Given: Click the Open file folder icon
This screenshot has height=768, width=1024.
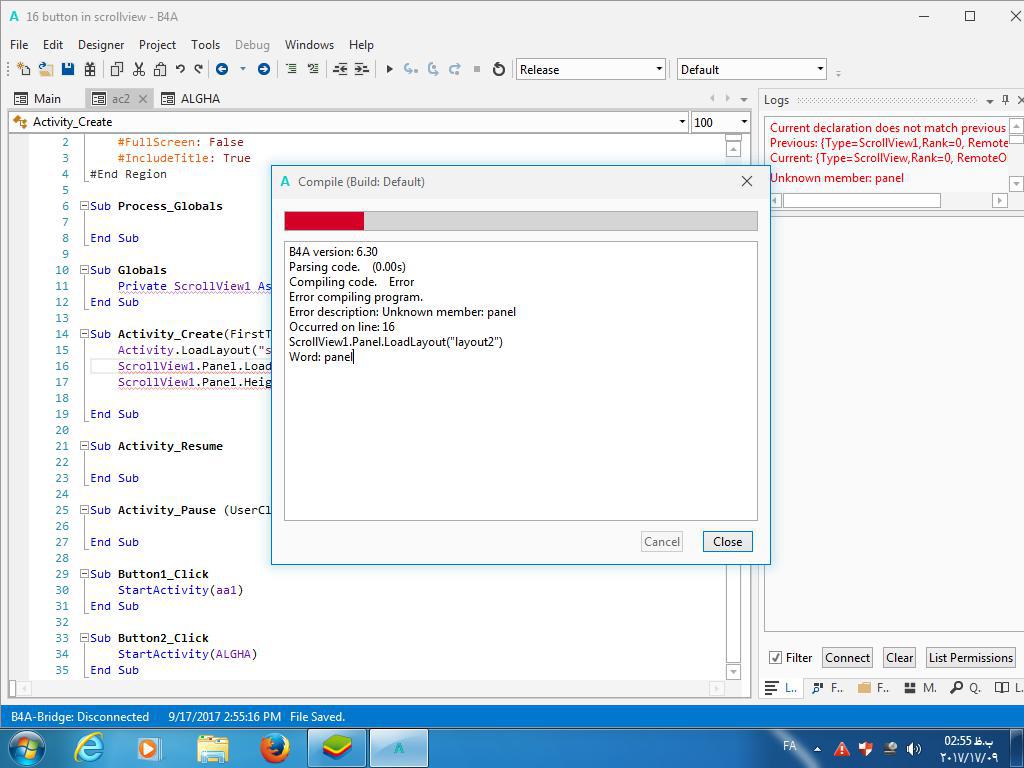Looking at the screenshot, I should (46, 69).
